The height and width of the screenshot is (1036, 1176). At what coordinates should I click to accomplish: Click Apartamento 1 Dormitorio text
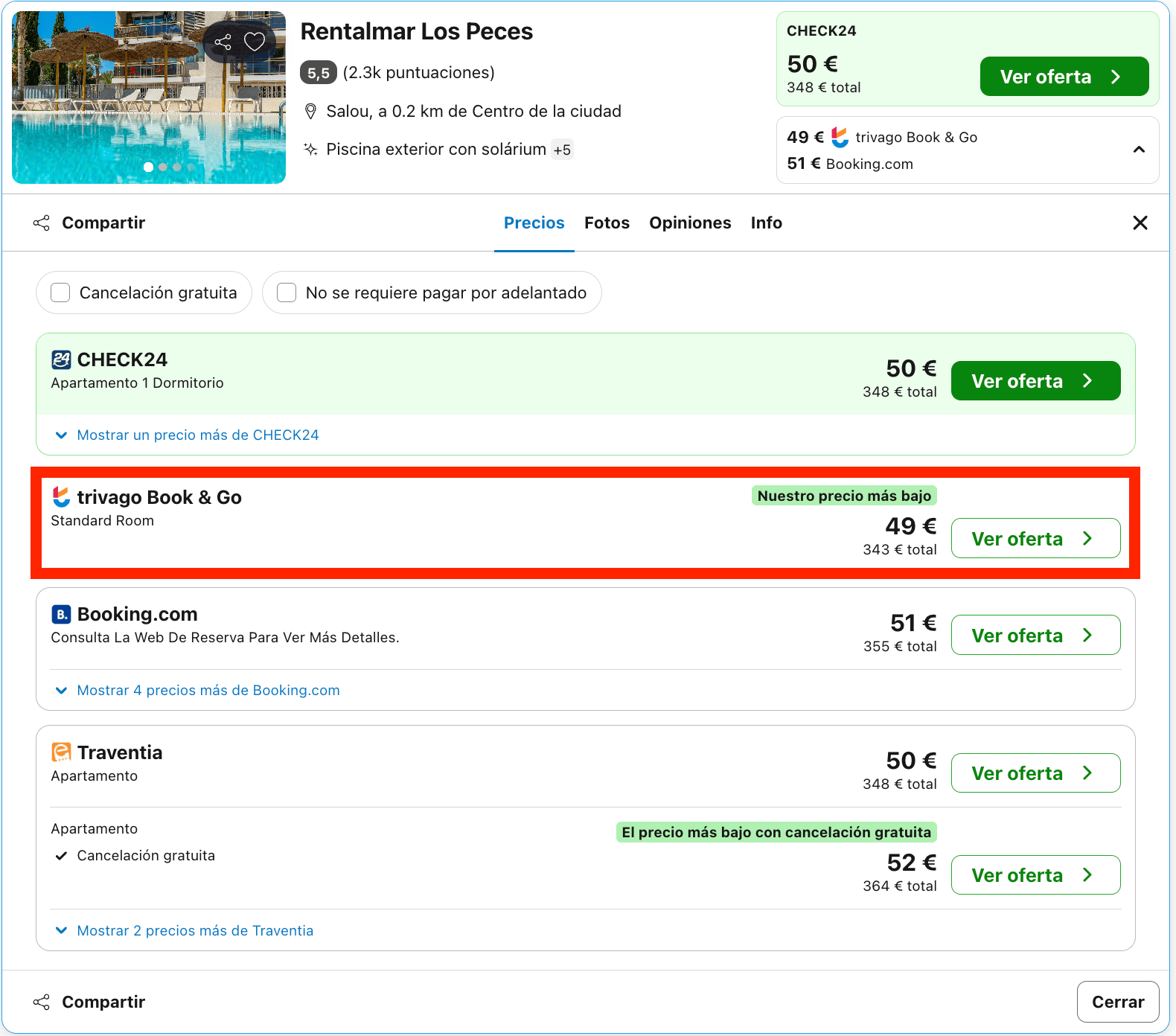[x=137, y=383]
